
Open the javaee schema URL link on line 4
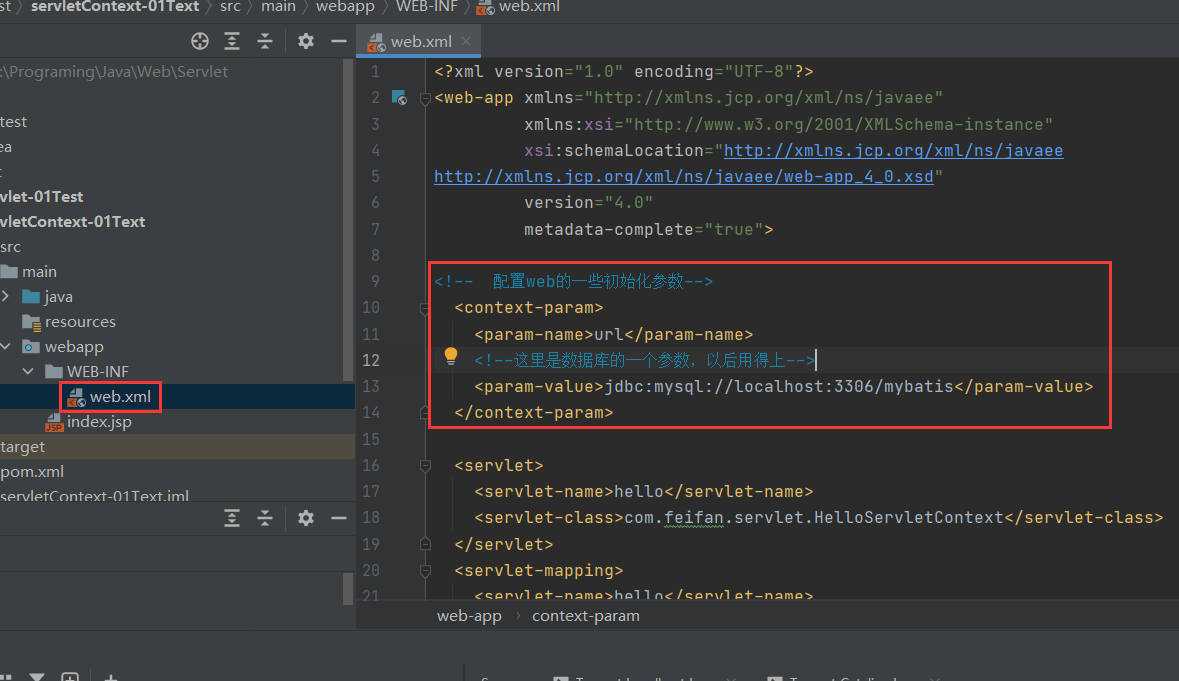892,151
